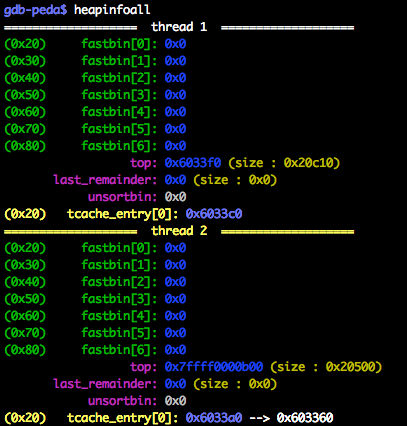The height and width of the screenshot is (426, 407).
Task: Click the (0x80) size of thread 1 fastbin[6]
Action: tap(25, 146)
